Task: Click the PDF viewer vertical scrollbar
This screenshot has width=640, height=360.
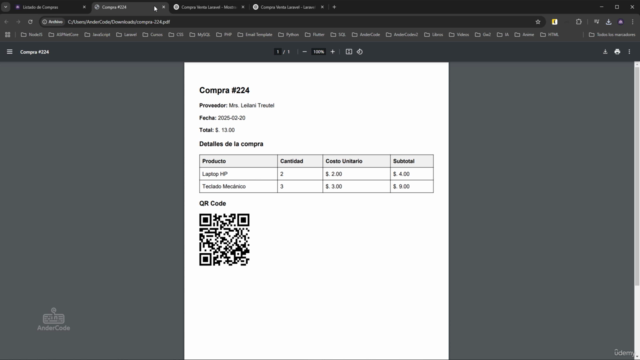Action: tap(637, 176)
